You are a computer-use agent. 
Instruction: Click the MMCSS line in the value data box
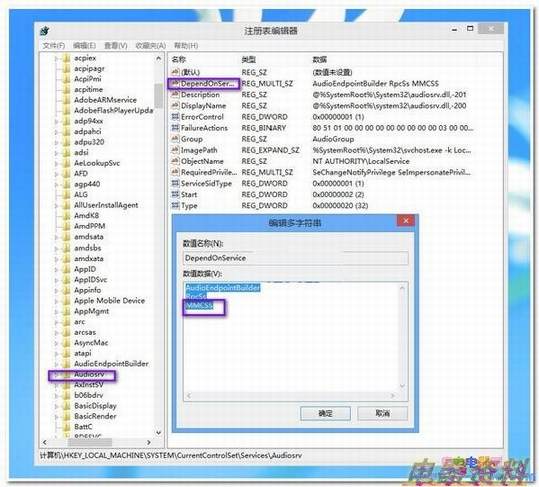pyautogui.click(x=199, y=305)
